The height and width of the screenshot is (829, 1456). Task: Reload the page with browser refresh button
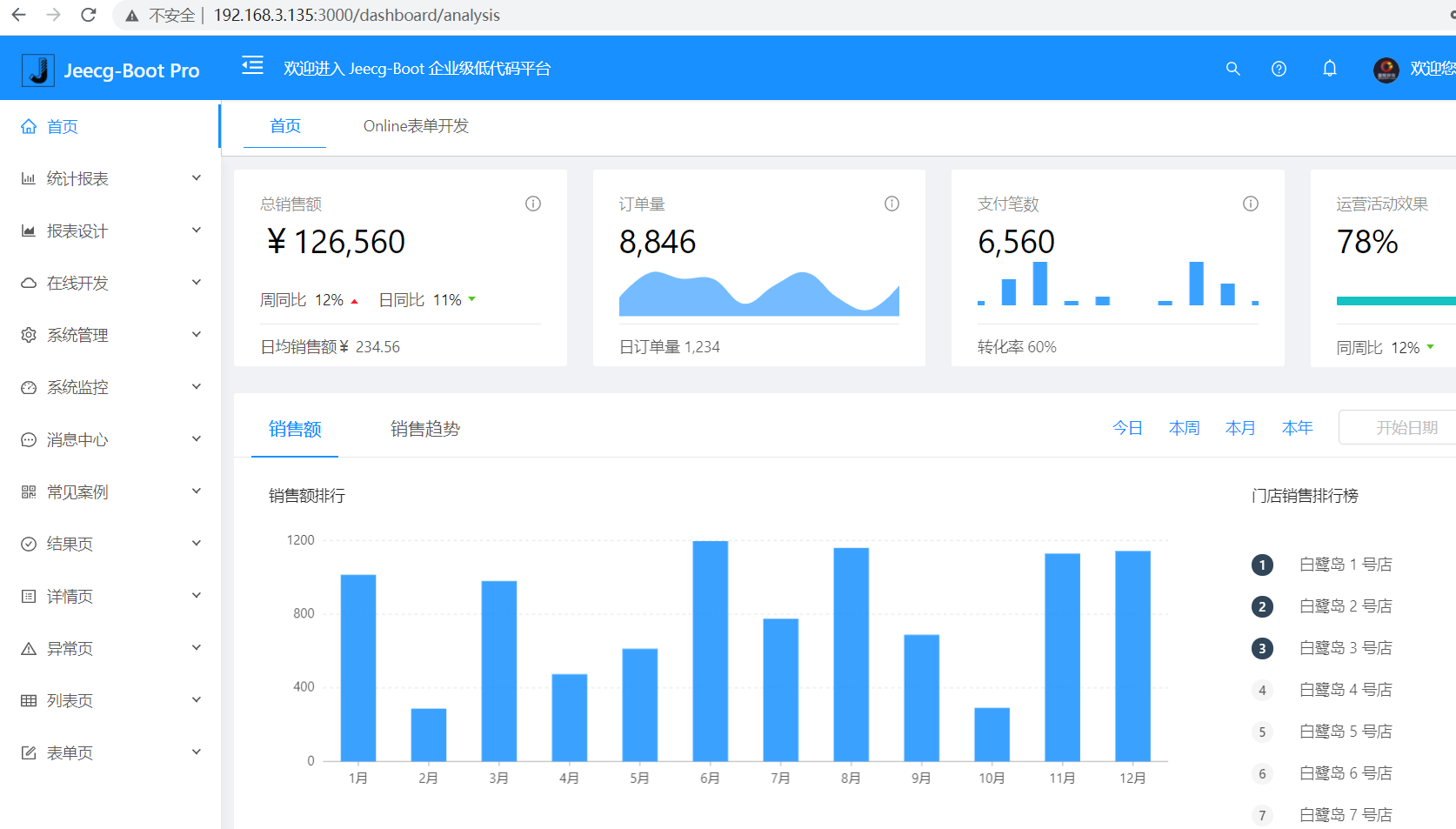pos(88,15)
